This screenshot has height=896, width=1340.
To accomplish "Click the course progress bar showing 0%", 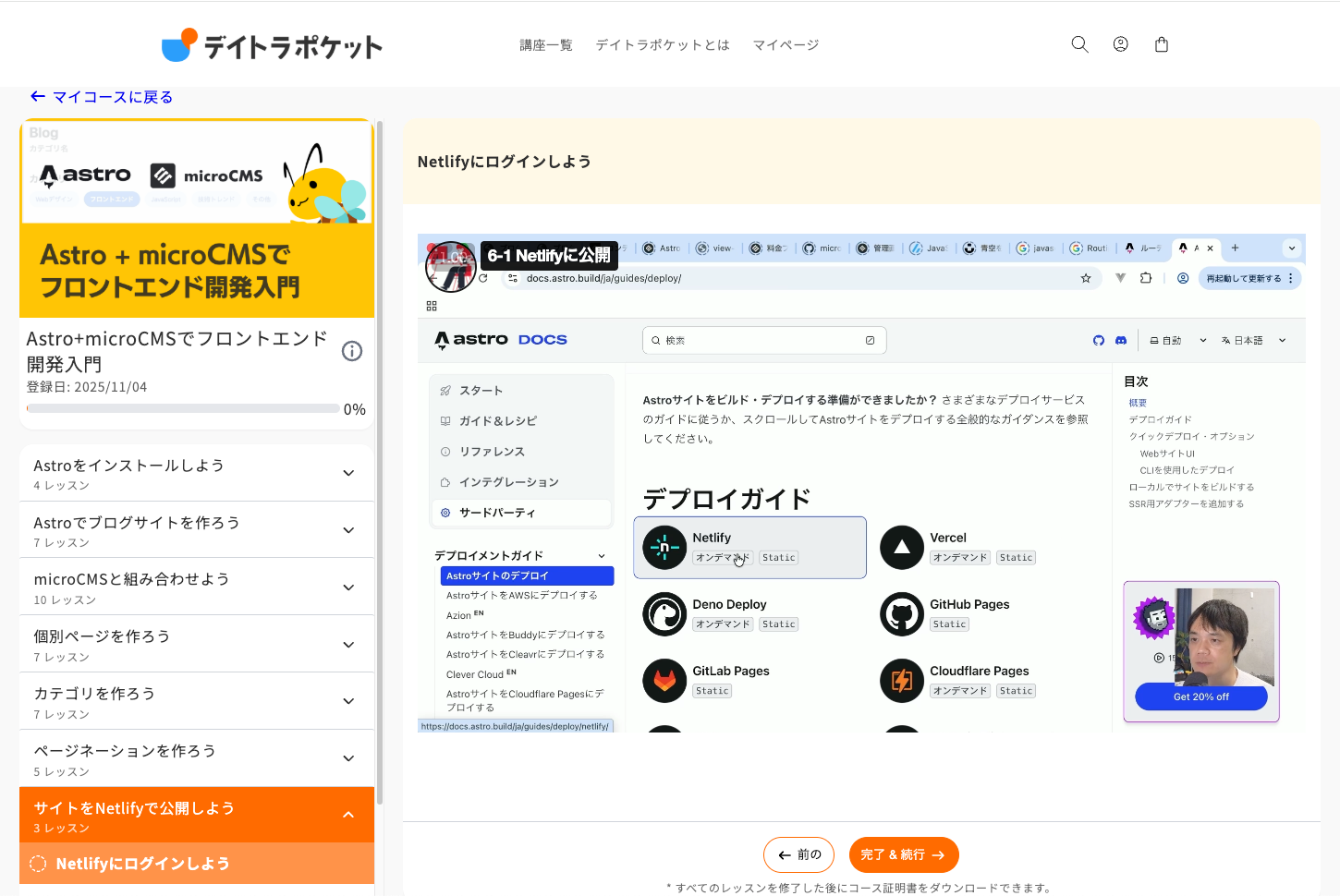I will (x=183, y=408).
